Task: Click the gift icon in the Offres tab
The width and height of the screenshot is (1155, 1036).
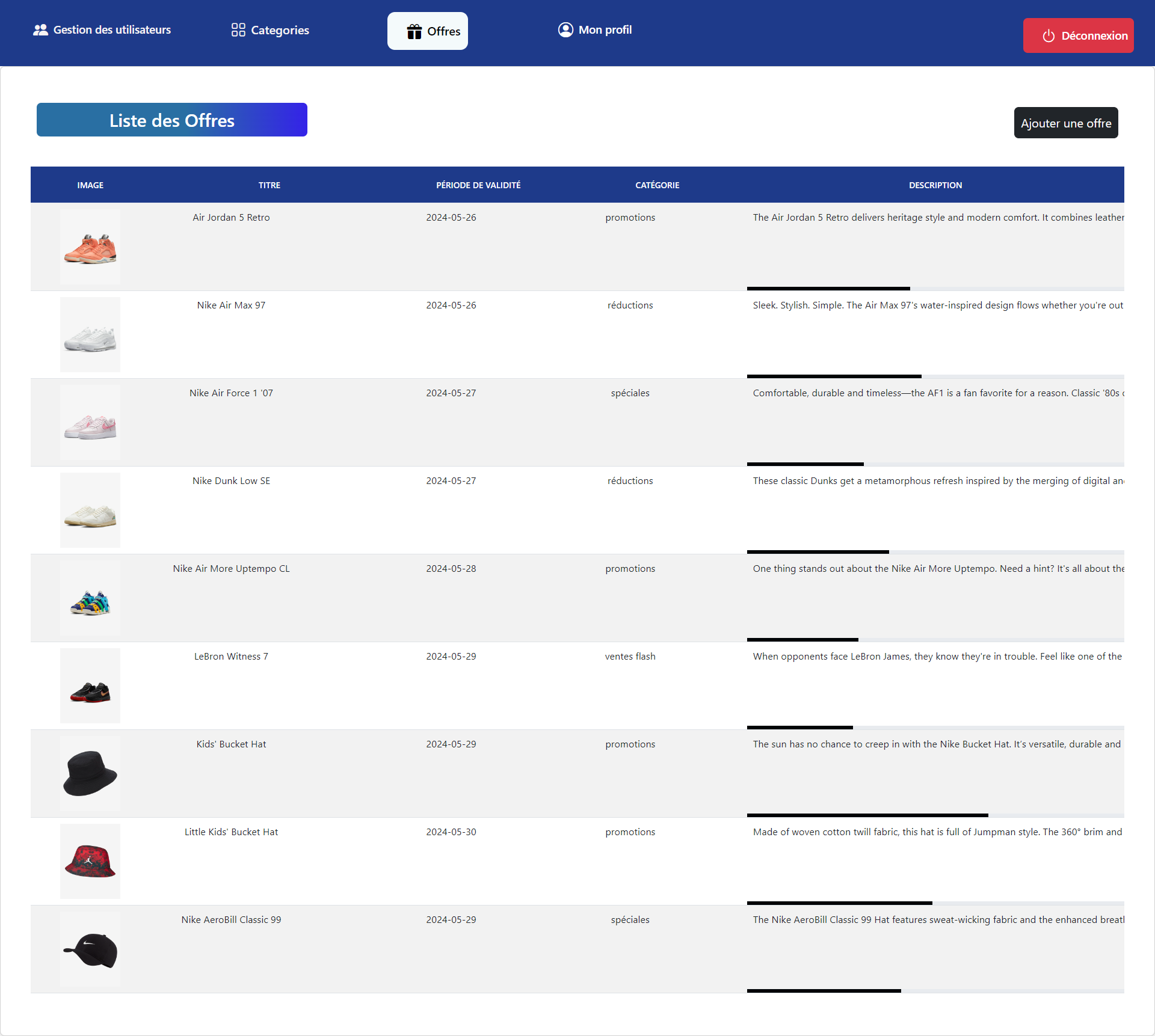Action: (414, 31)
